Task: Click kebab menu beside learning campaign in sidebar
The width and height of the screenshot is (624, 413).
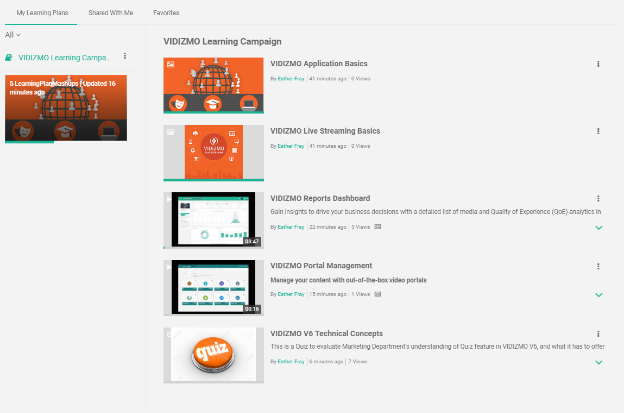Action: pos(124,57)
